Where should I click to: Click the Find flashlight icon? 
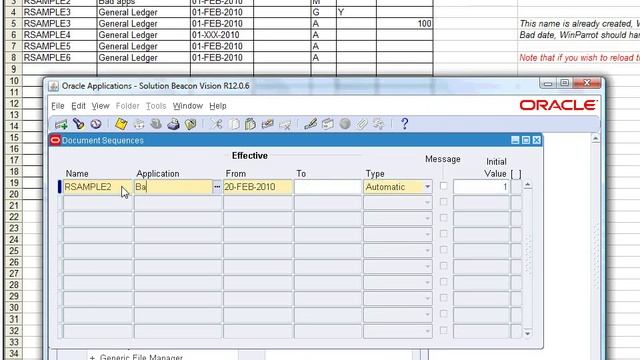click(78, 124)
